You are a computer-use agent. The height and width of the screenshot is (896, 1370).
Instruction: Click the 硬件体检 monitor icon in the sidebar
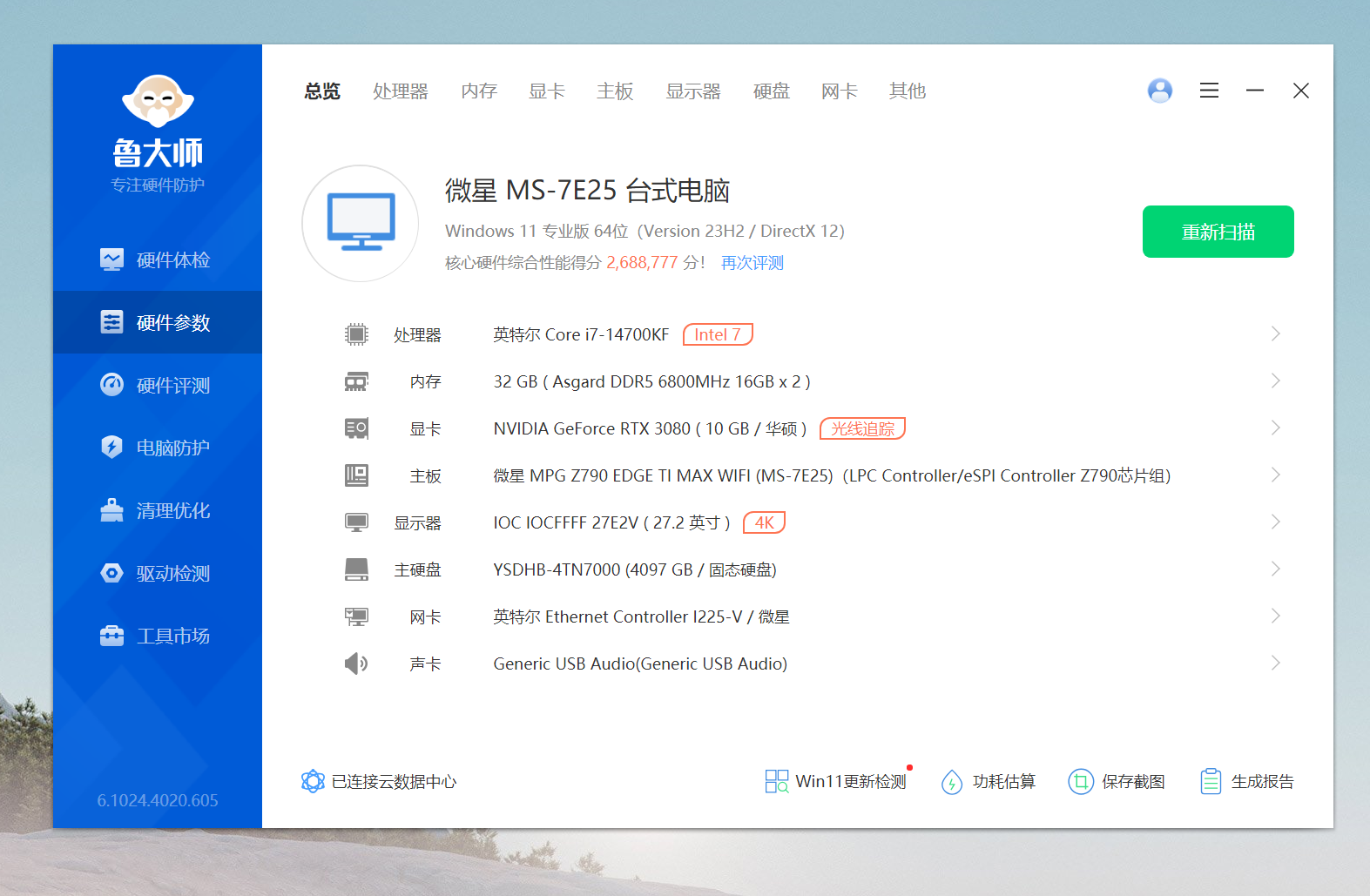pos(111,259)
